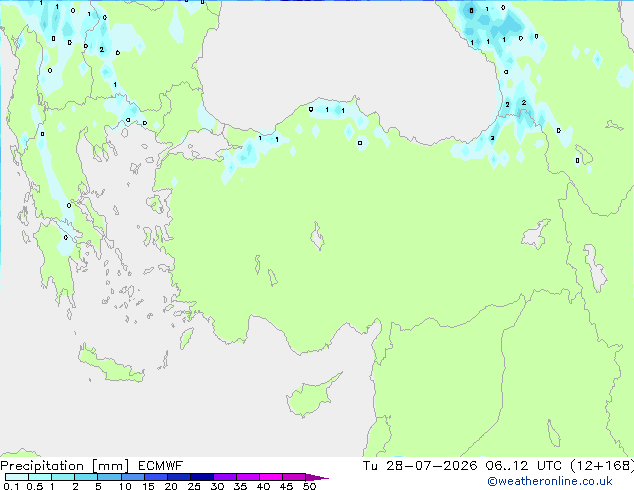634x490 pixels.
Task: Click the legend value "50"
Action: (x=309, y=486)
